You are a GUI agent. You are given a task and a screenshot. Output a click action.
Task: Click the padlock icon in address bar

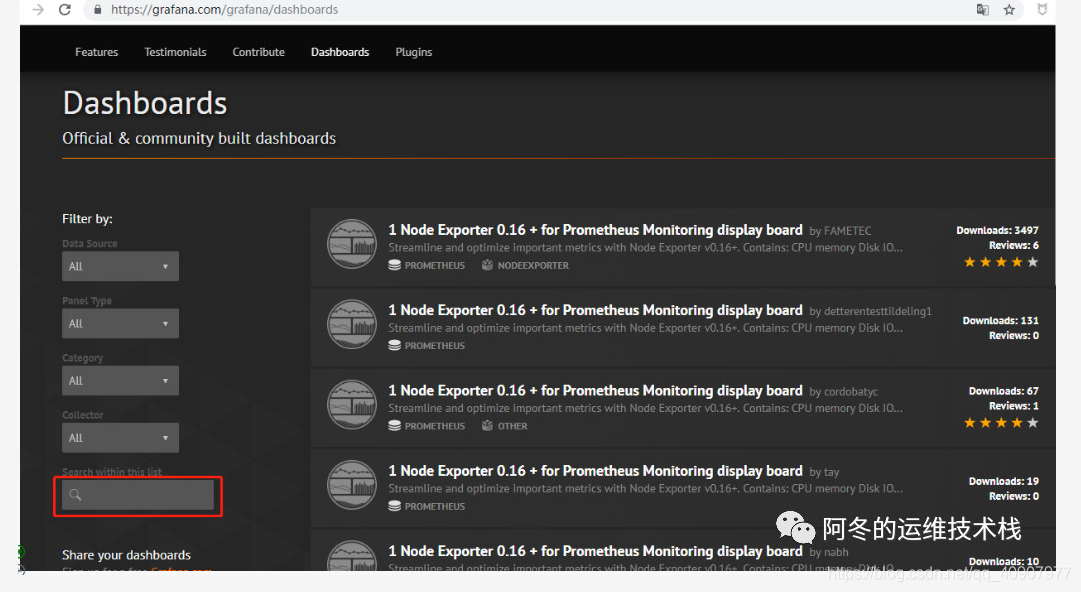point(97,10)
